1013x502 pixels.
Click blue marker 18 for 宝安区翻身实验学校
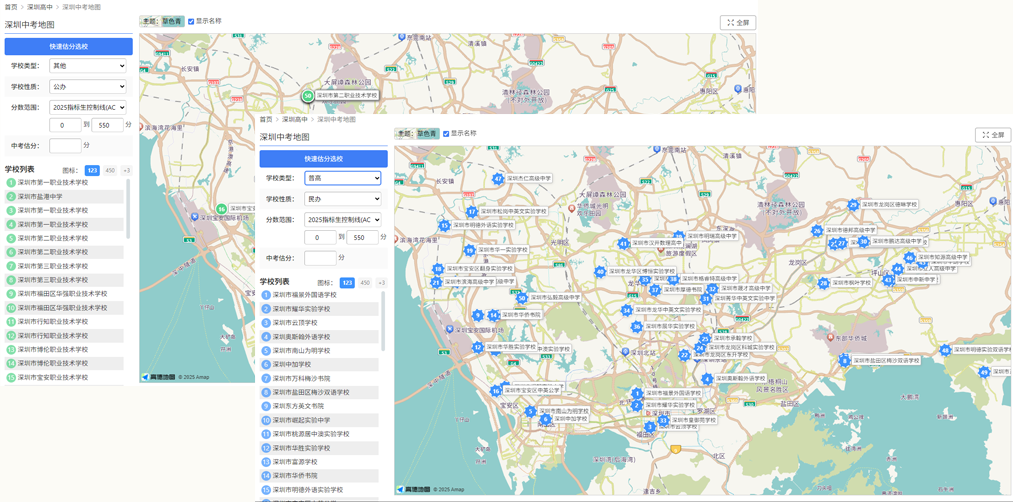pyautogui.click(x=438, y=269)
